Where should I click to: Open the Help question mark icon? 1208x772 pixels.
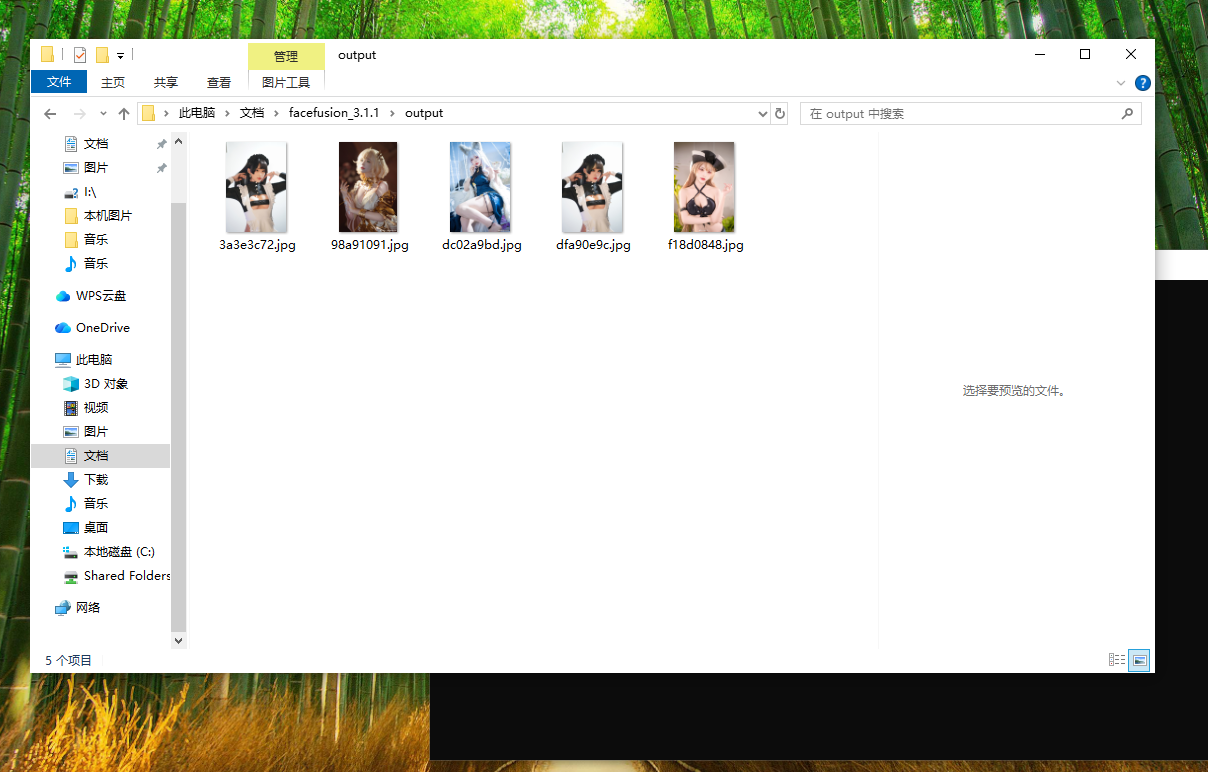(1142, 83)
